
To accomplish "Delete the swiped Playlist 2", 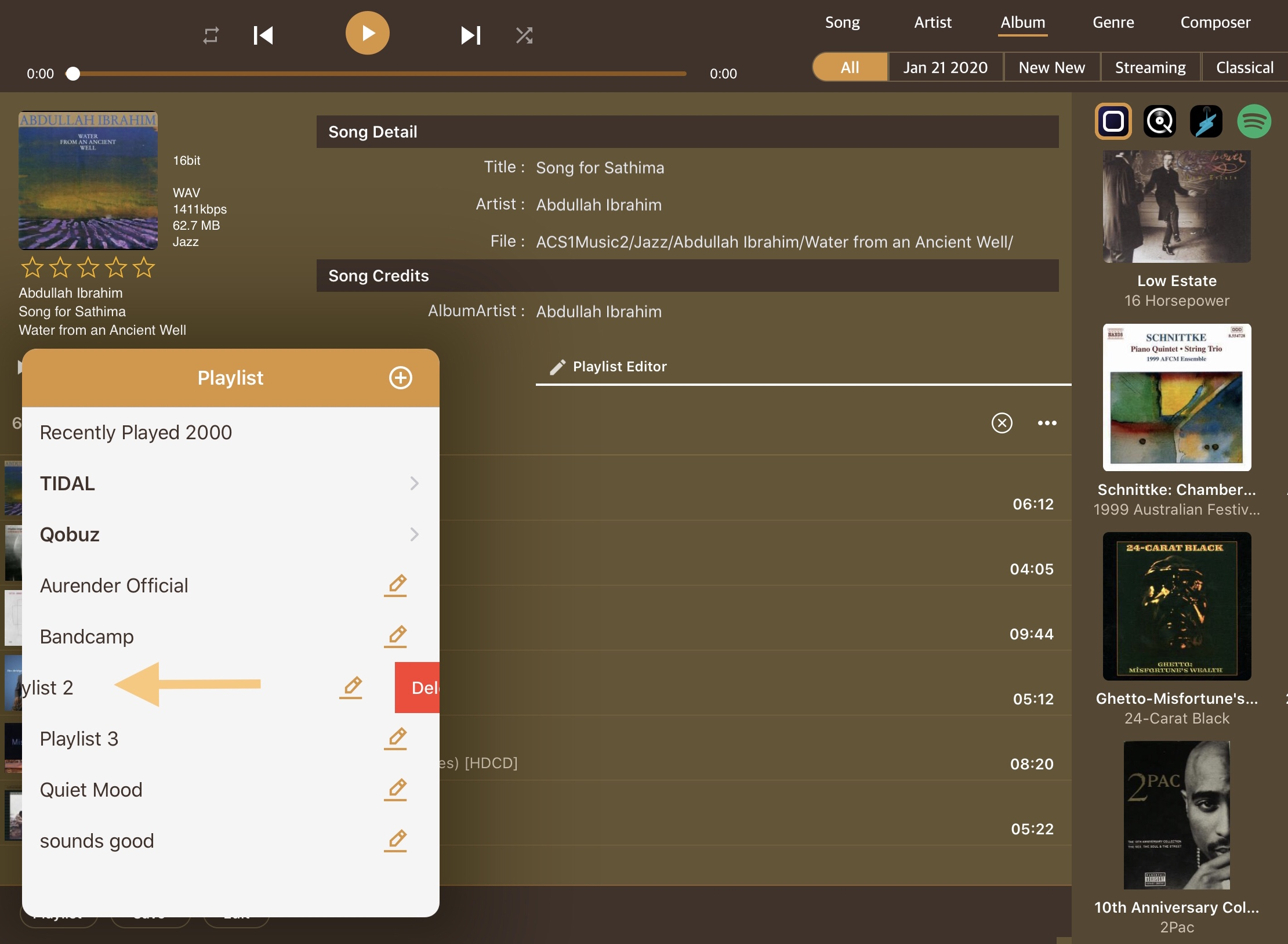I will pyautogui.click(x=417, y=688).
